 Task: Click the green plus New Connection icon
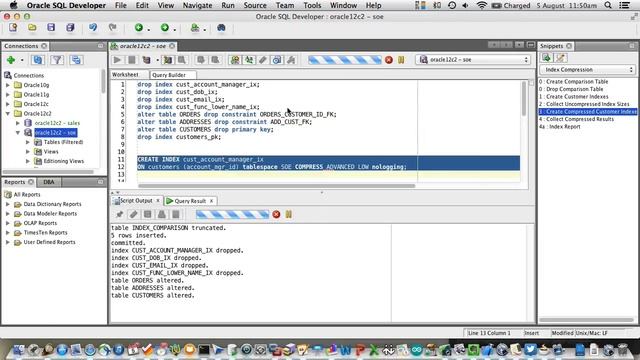click(x=11, y=60)
